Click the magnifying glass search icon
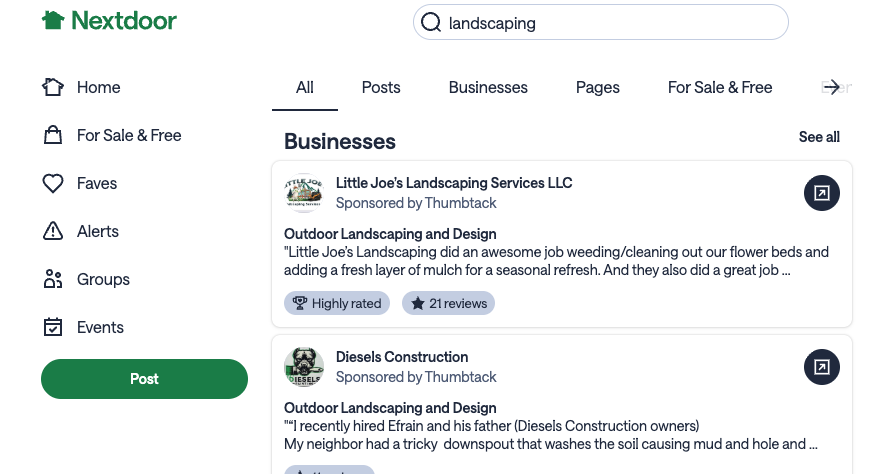876x474 pixels. (x=431, y=23)
